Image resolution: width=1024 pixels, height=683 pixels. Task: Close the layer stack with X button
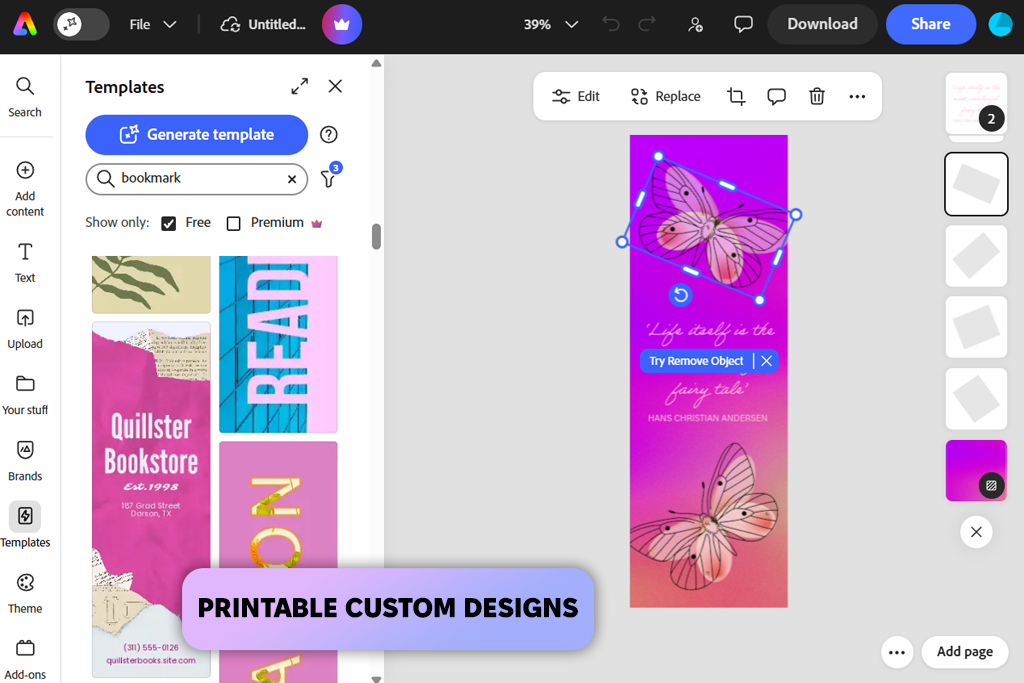(x=976, y=532)
